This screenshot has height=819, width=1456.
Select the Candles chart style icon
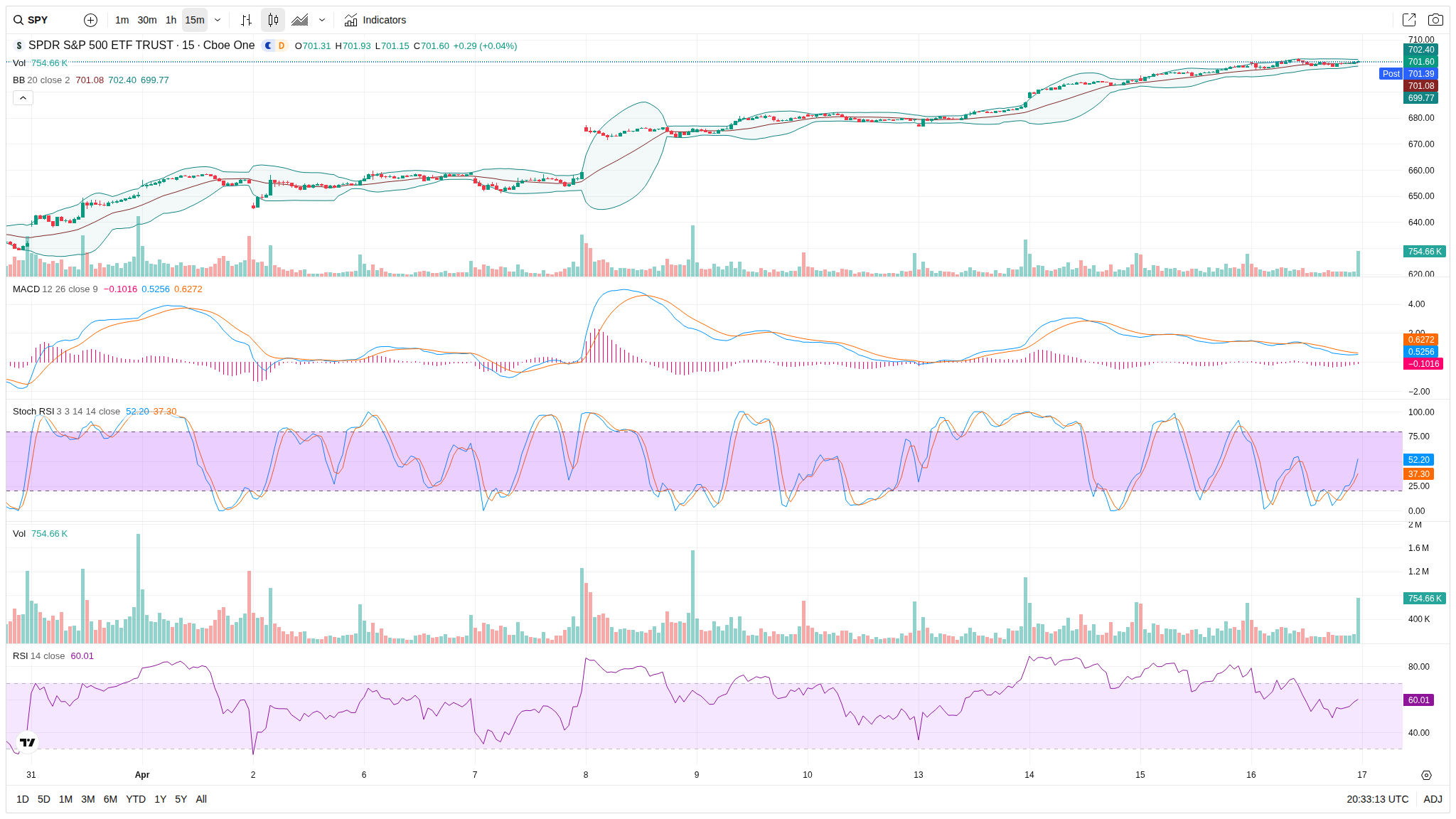coord(273,20)
